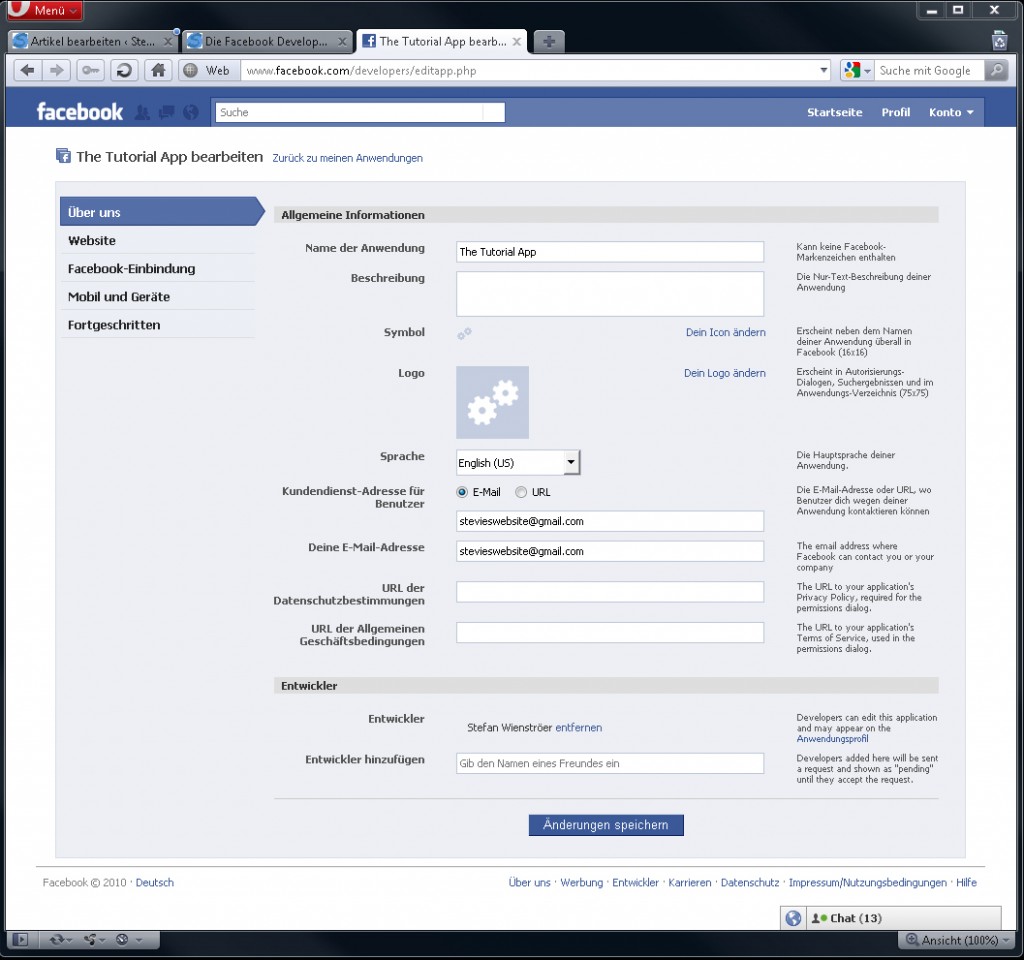Open the Datenschutz footer link

(x=750, y=882)
